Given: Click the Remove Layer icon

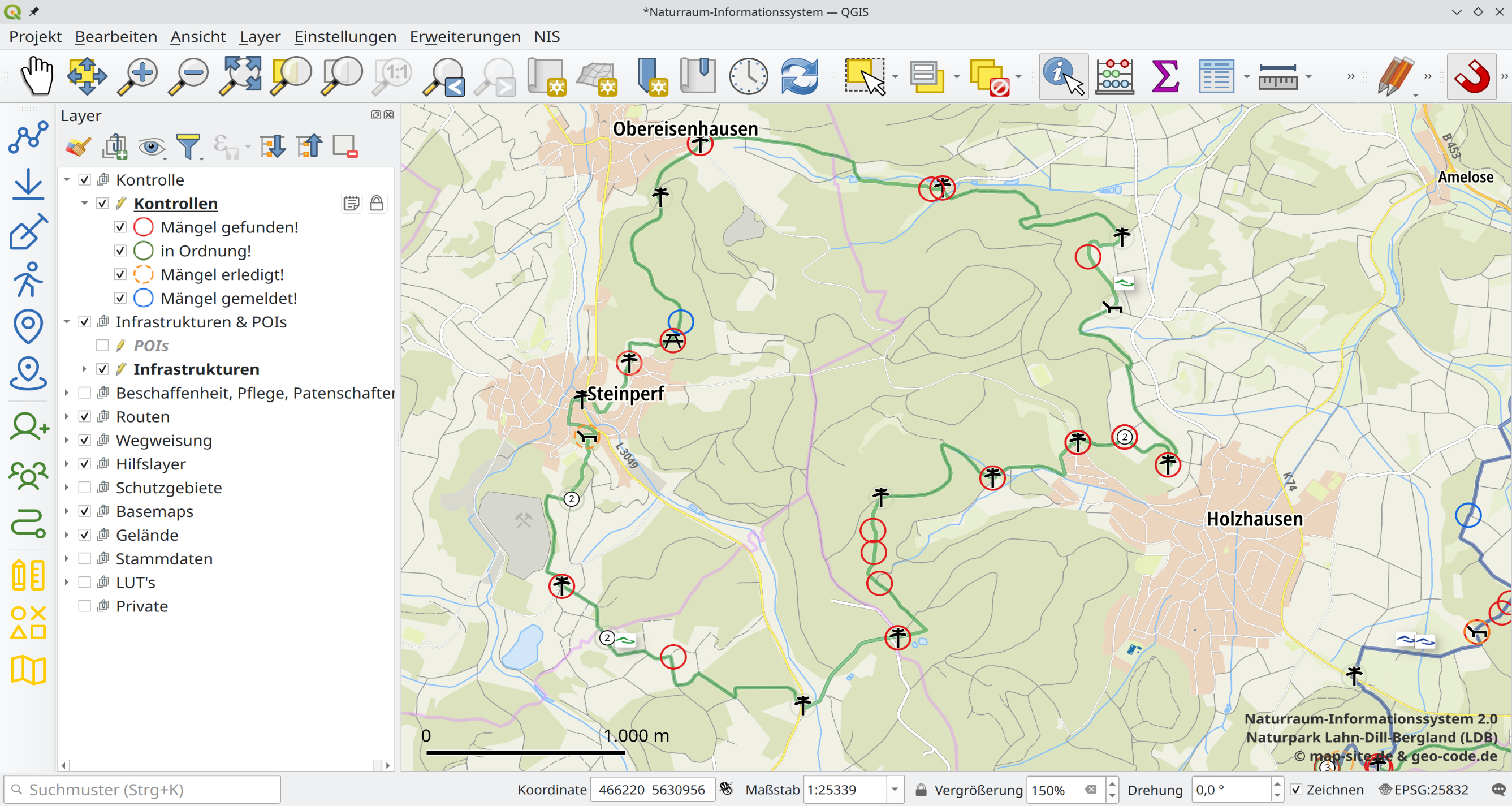Looking at the screenshot, I should click(x=344, y=146).
